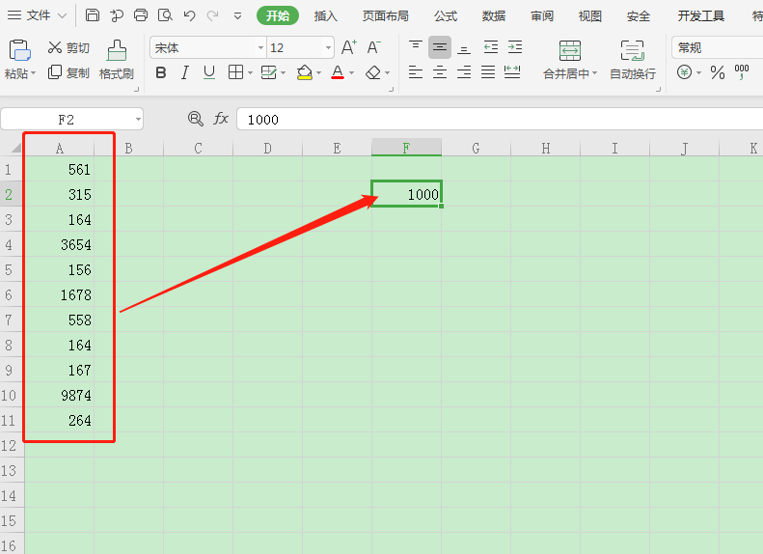
Task: Apply percent style format
Action: (718, 73)
